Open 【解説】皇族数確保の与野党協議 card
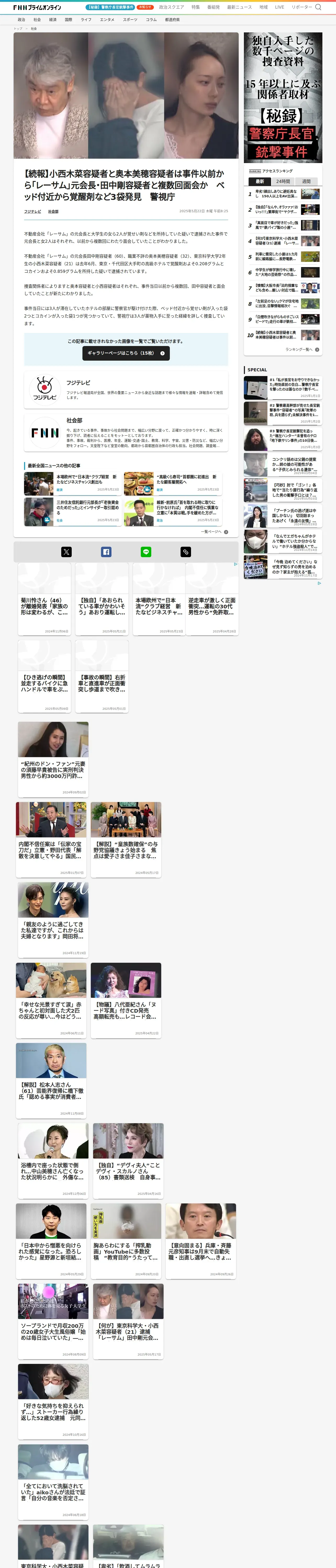Viewport: 336px width, 1568px height. (x=126, y=839)
